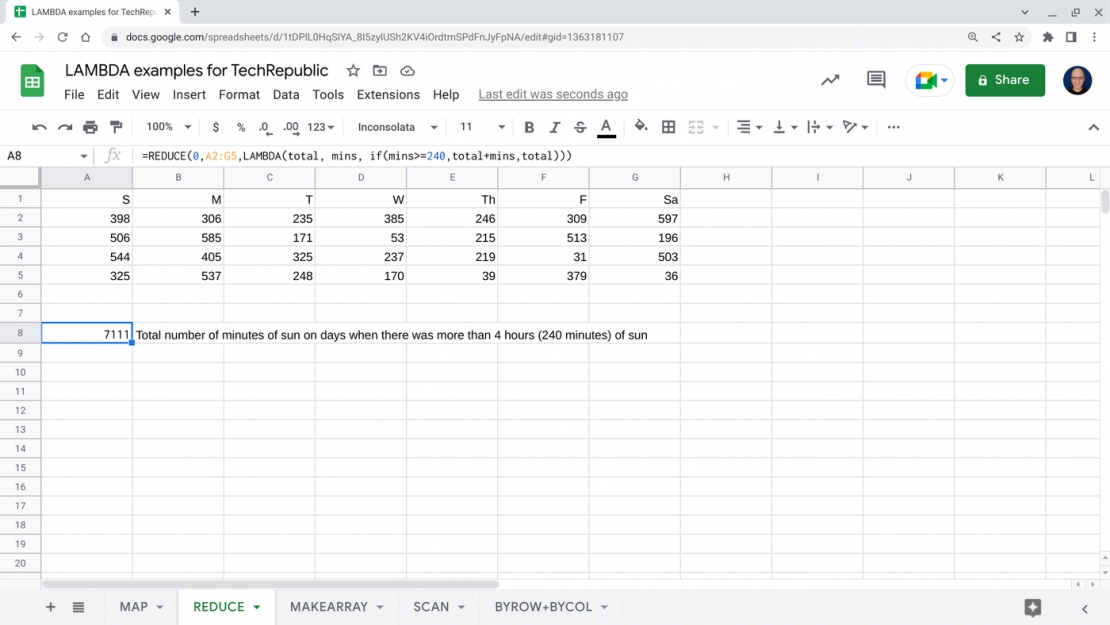This screenshot has height=625, width=1110.
Task: Click the decrease decimal places icon
Action: [x=262, y=127]
